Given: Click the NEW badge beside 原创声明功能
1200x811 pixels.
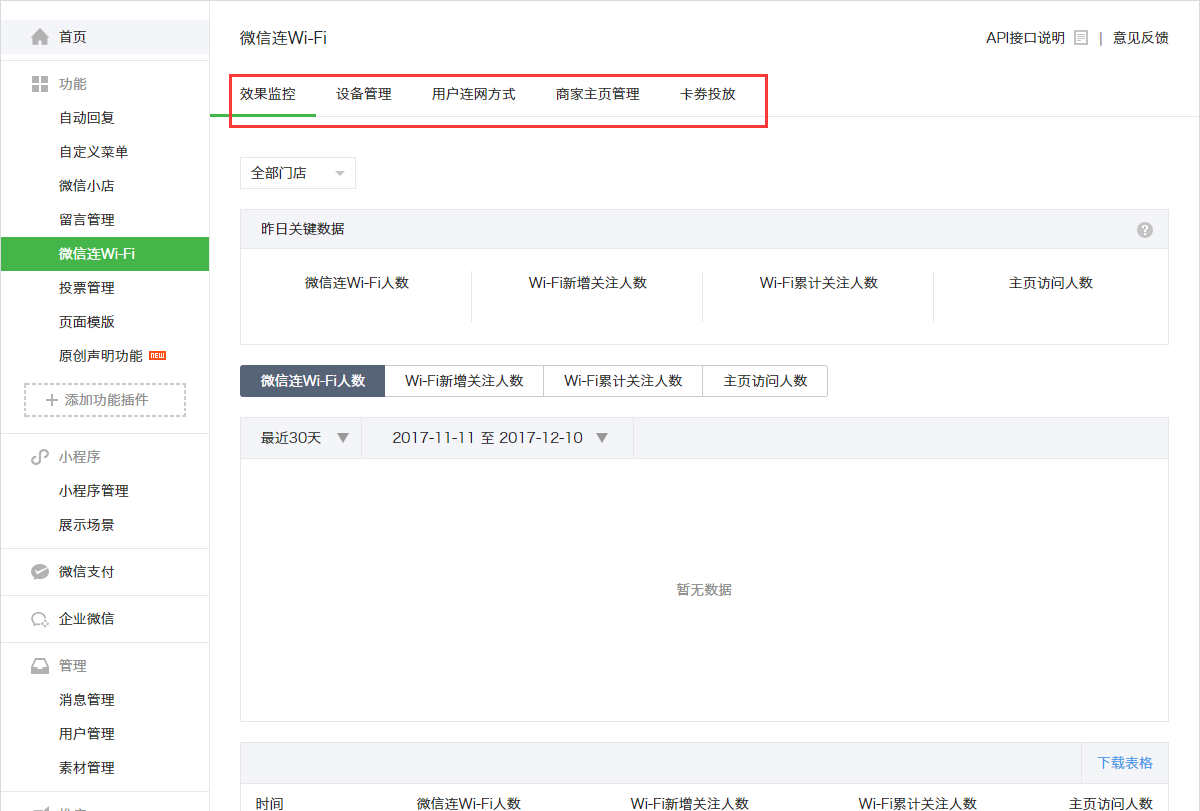Looking at the screenshot, I should (157, 355).
